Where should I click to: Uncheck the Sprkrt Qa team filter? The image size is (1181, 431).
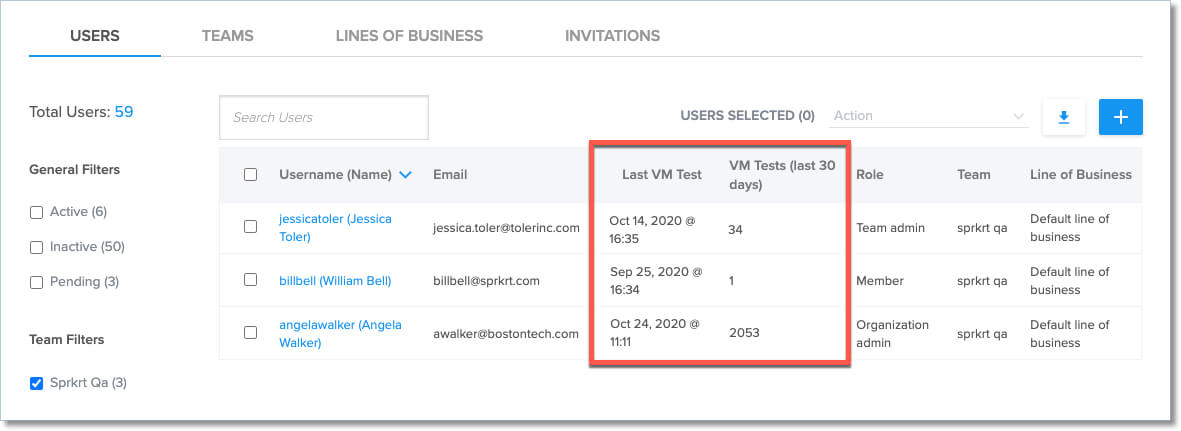[x=37, y=382]
